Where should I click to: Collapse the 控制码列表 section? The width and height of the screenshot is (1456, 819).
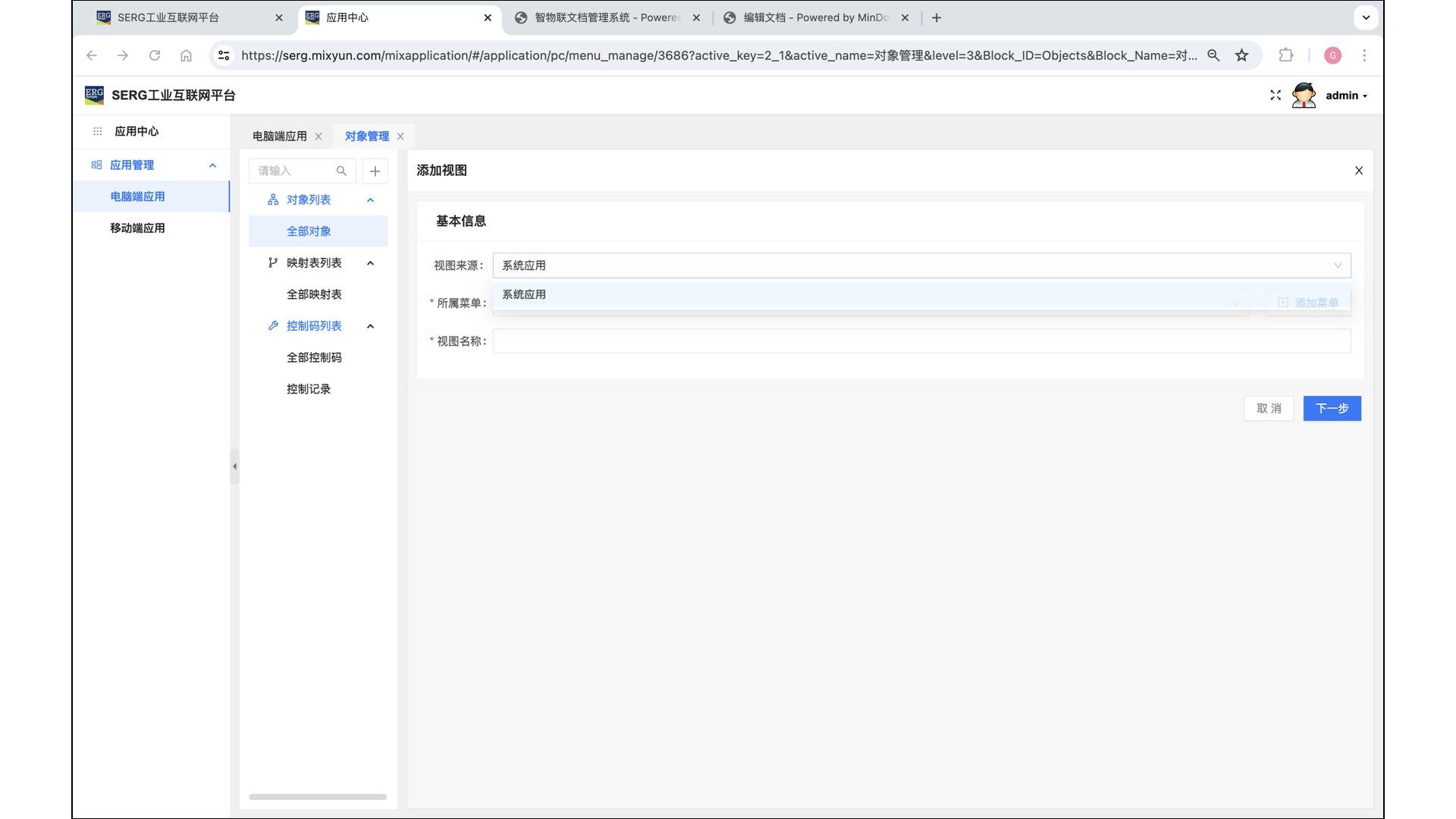pos(370,326)
